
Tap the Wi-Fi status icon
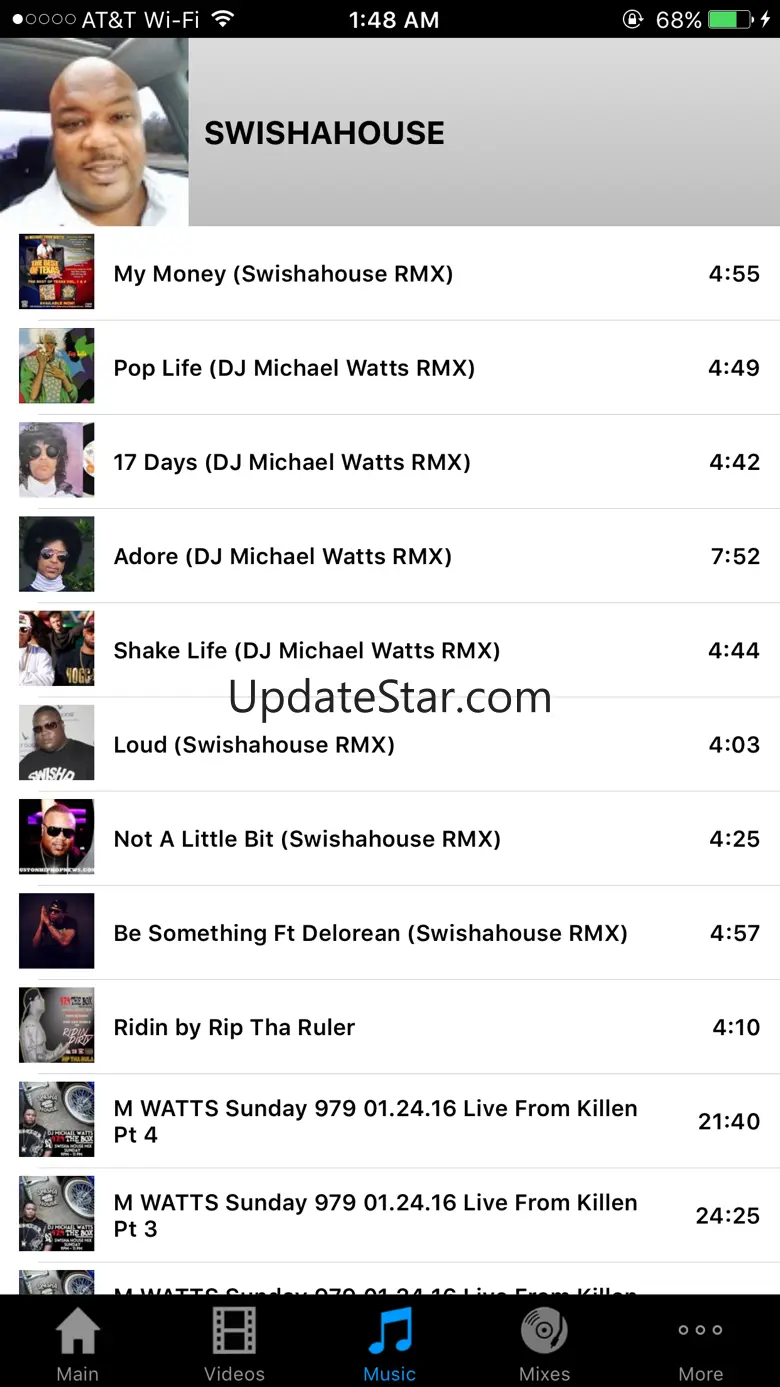(222, 19)
